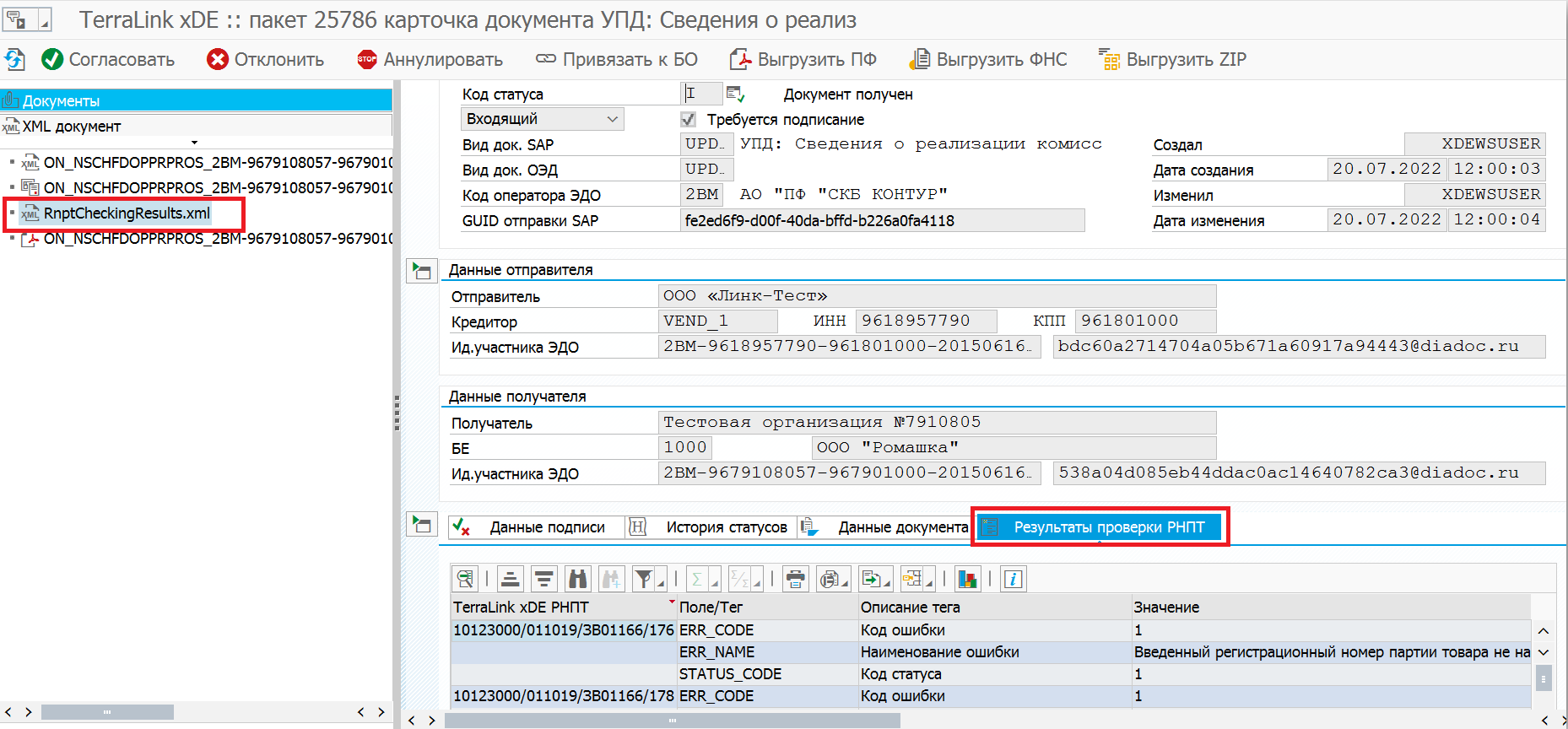This screenshot has height=729, width=1568.
Task: Open Find with the binoculars icon
Action: coord(578,579)
